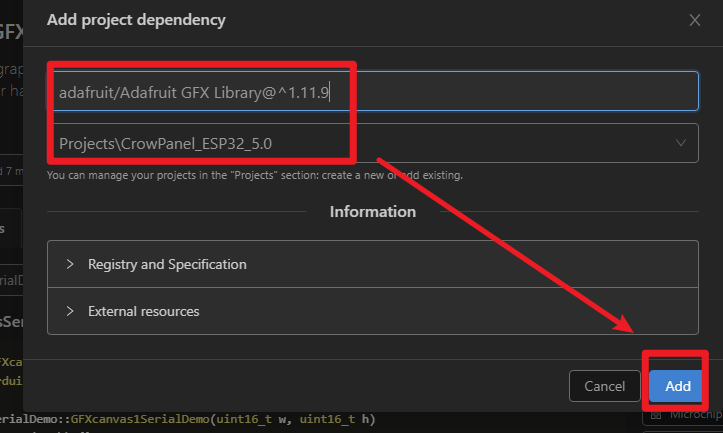Click GFXcanvas1SerialDemo code line in editor behind
This screenshot has width=723, height=433.
(188, 419)
